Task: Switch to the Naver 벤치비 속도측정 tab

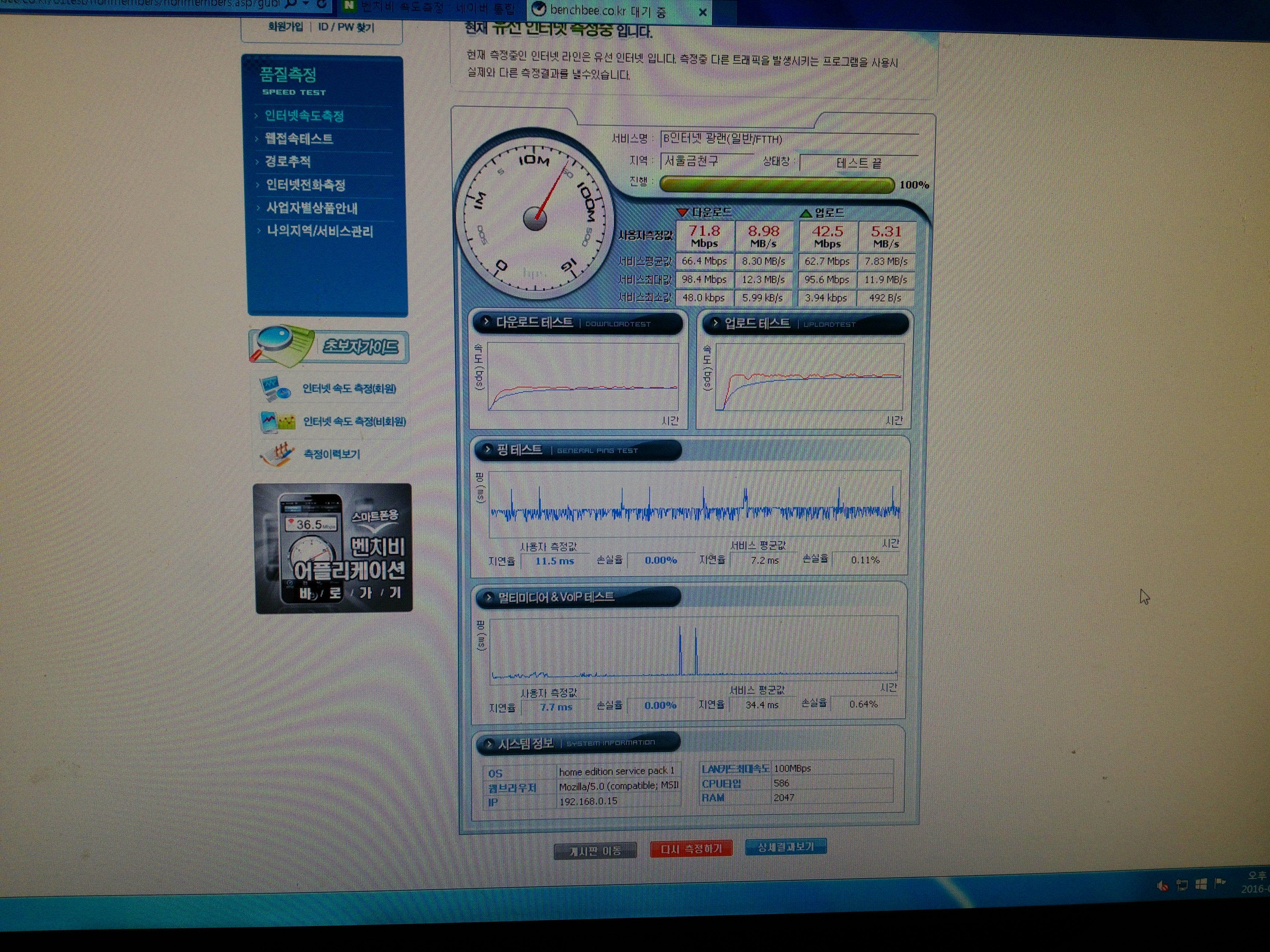Action: [431, 9]
